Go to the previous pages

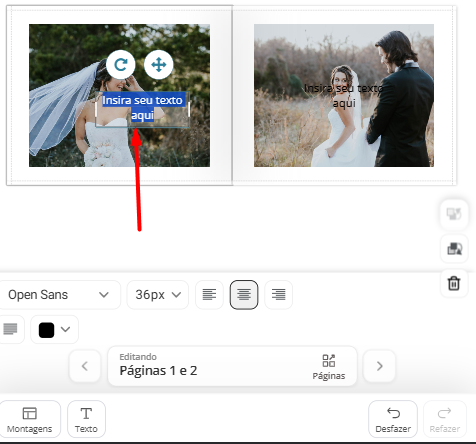(85, 366)
